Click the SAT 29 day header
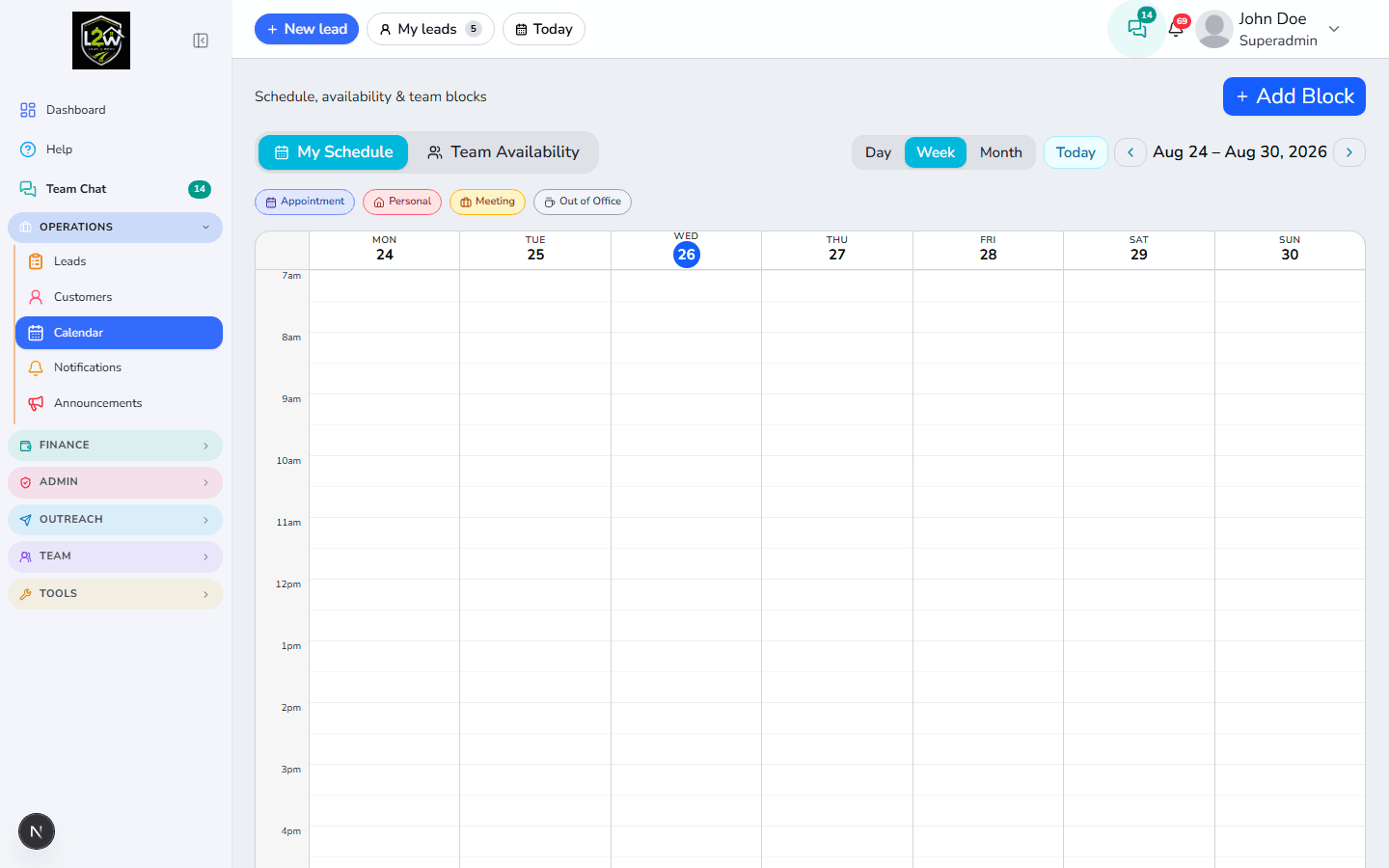The width and height of the screenshot is (1389, 868). click(x=1139, y=250)
